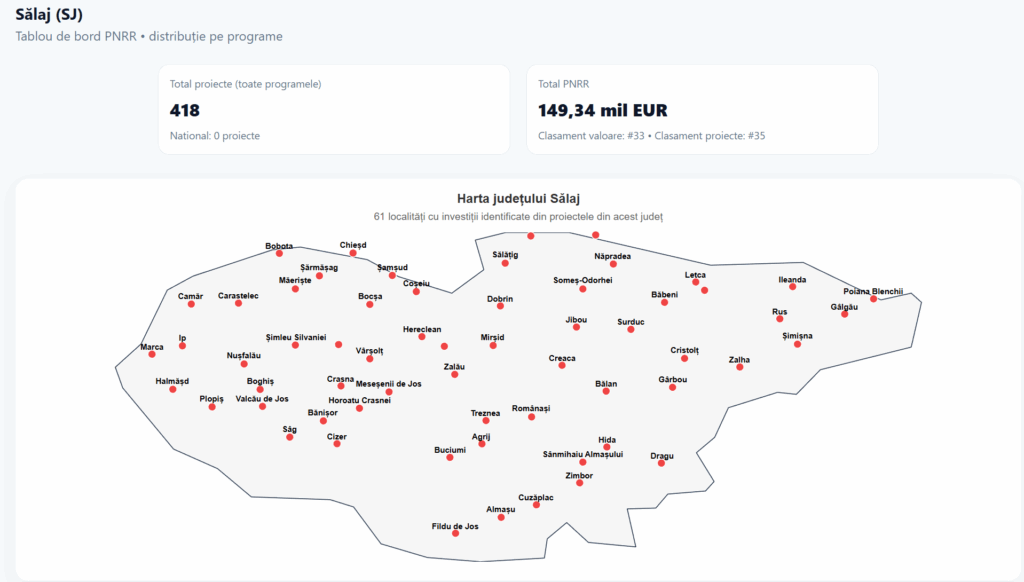1024x582 pixels.
Task: Select the Crasna map marker
Action: [x=341, y=386]
